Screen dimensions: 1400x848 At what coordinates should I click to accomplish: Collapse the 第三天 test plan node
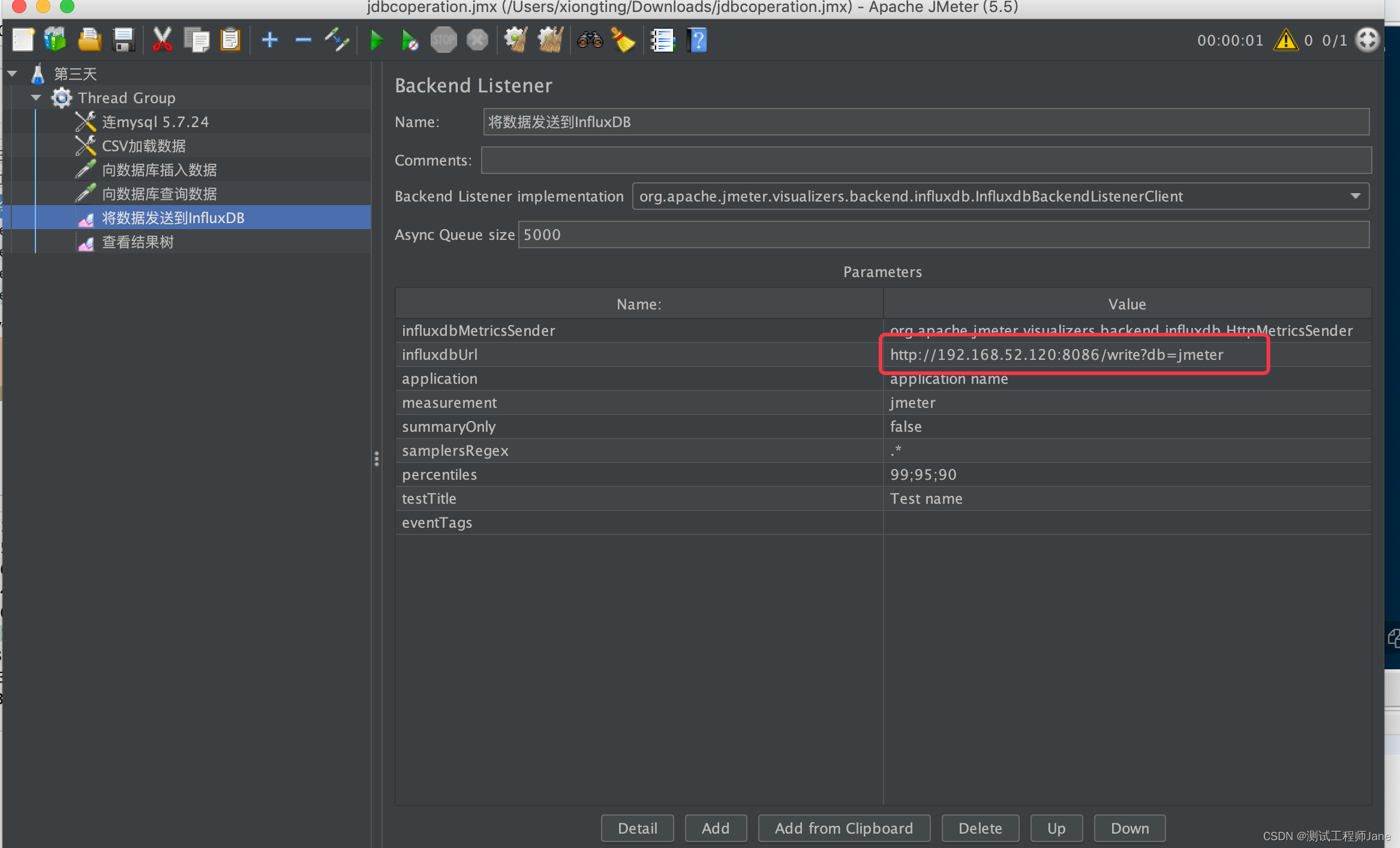(12, 74)
